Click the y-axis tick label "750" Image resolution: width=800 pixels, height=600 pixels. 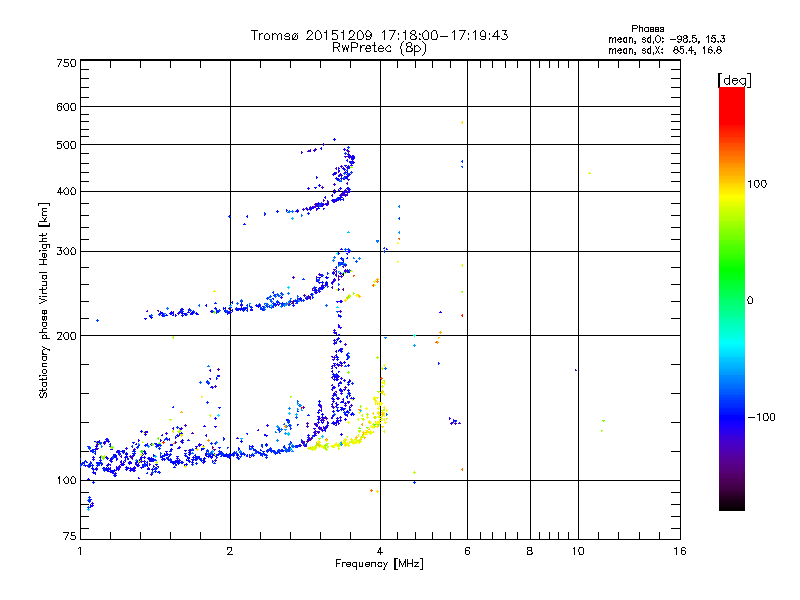tap(66, 63)
